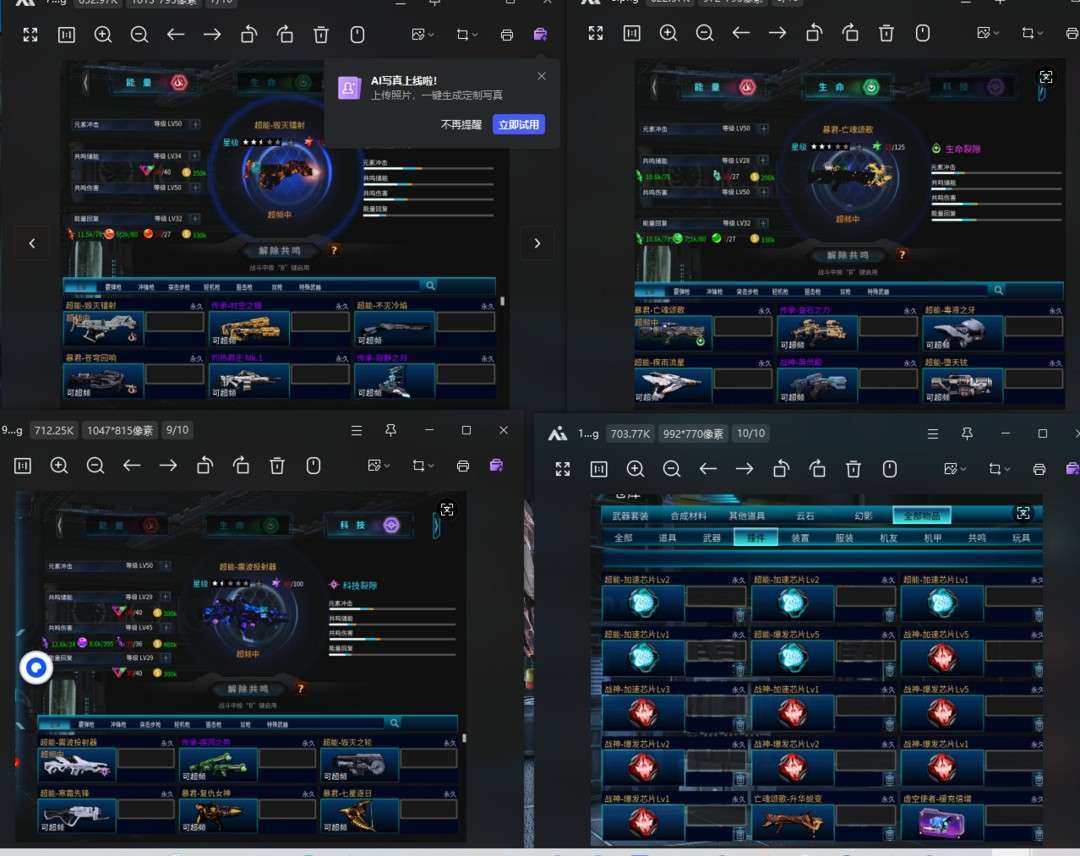Click the 立即试用 button
Image resolution: width=1080 pixels, height=856 pixels.
518,125
